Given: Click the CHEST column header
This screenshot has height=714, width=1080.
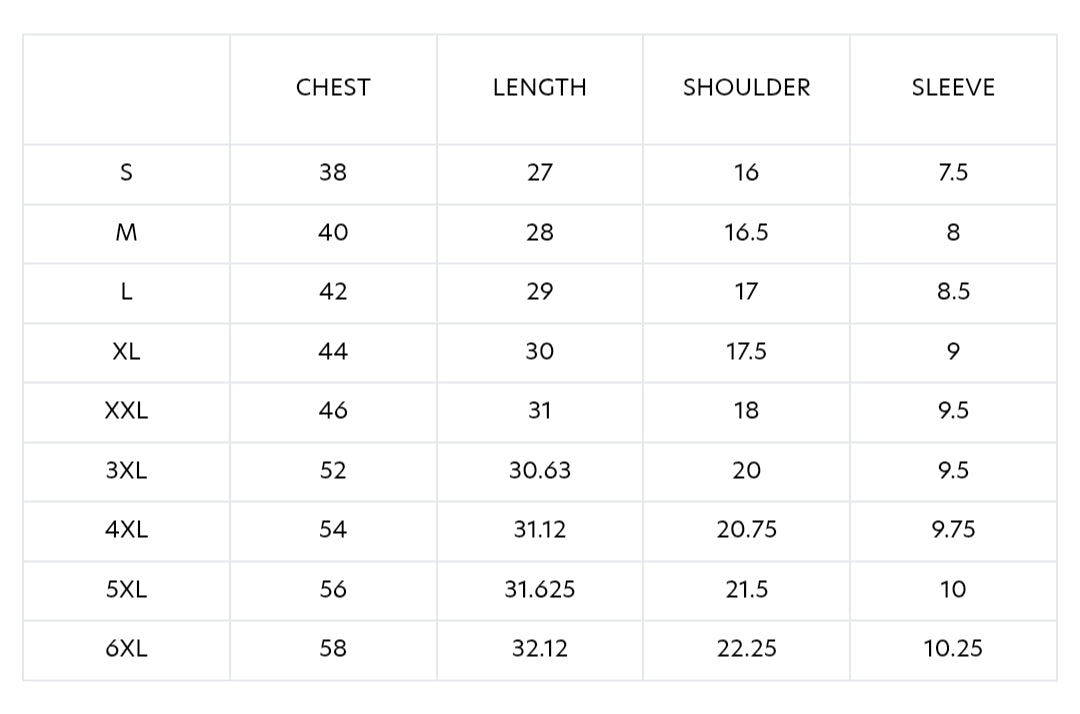Looking at the screenshot, I should pos(333,88).
